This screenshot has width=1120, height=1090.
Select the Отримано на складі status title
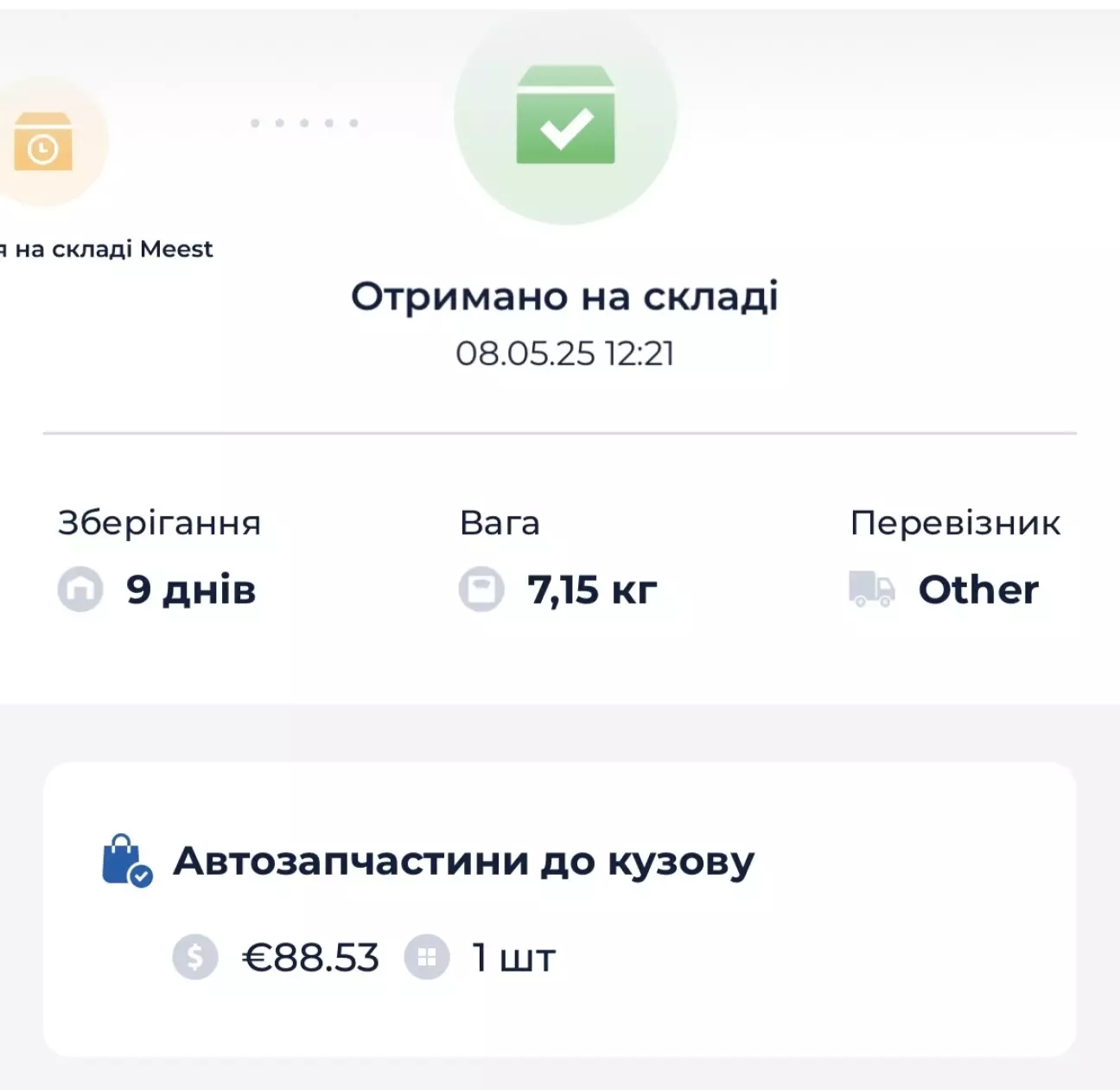[x=564, y=296]
